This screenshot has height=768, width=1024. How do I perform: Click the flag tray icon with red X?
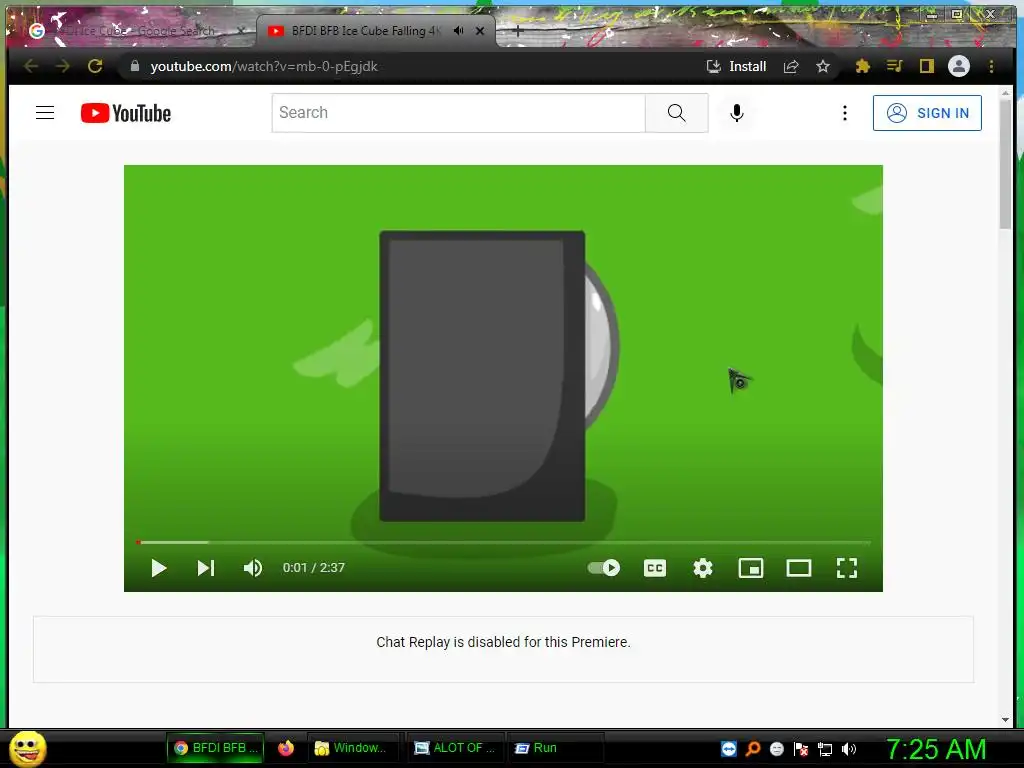tap(801, 749)
